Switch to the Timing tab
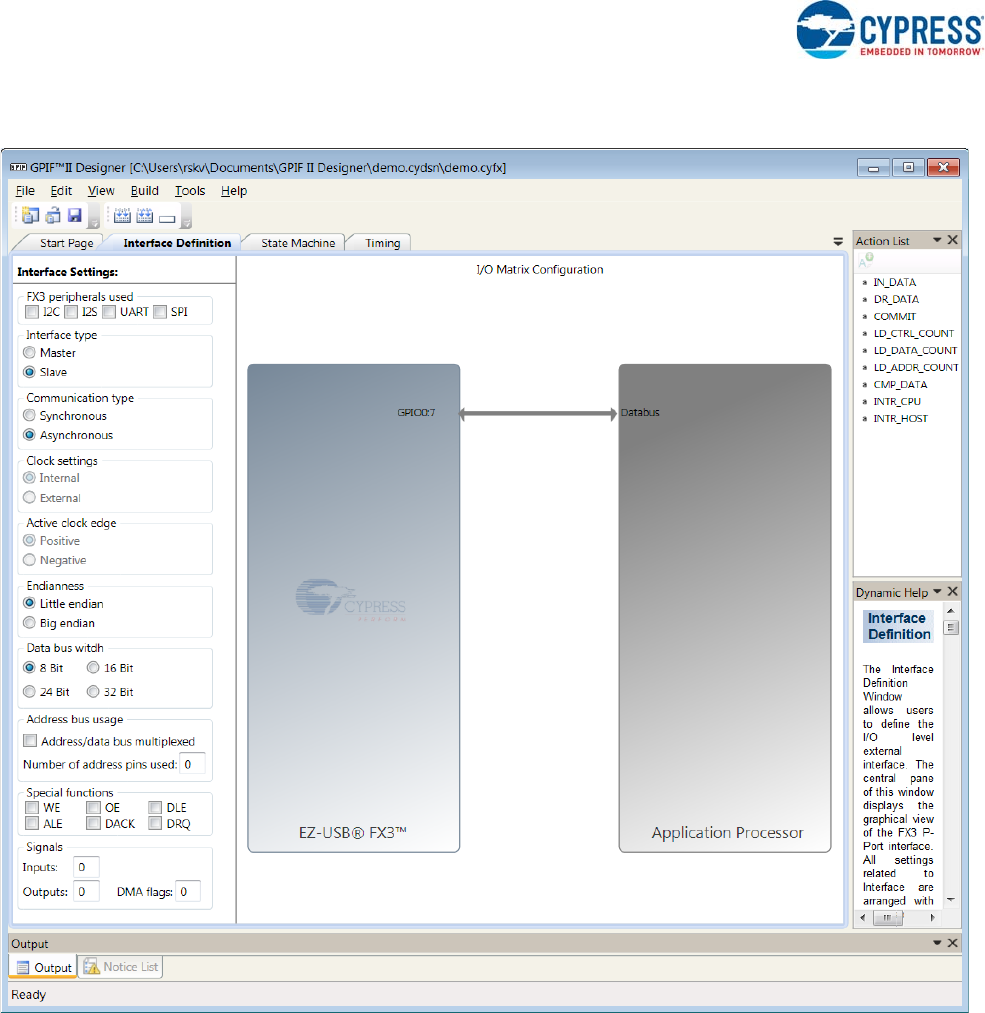985x1013 pixels. pyautogui.click(x=382, y=243)
